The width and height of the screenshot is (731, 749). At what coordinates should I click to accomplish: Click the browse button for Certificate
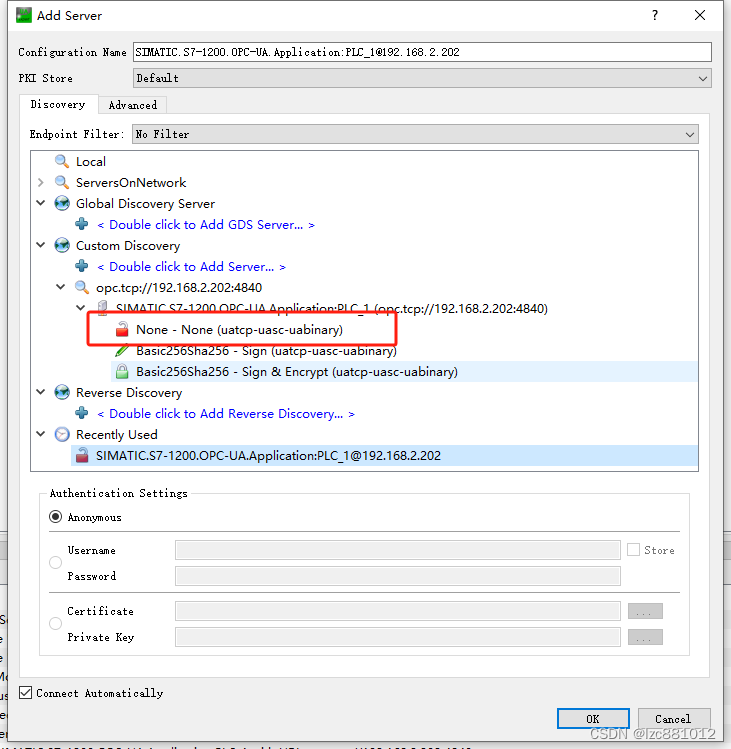coord(645,611)
